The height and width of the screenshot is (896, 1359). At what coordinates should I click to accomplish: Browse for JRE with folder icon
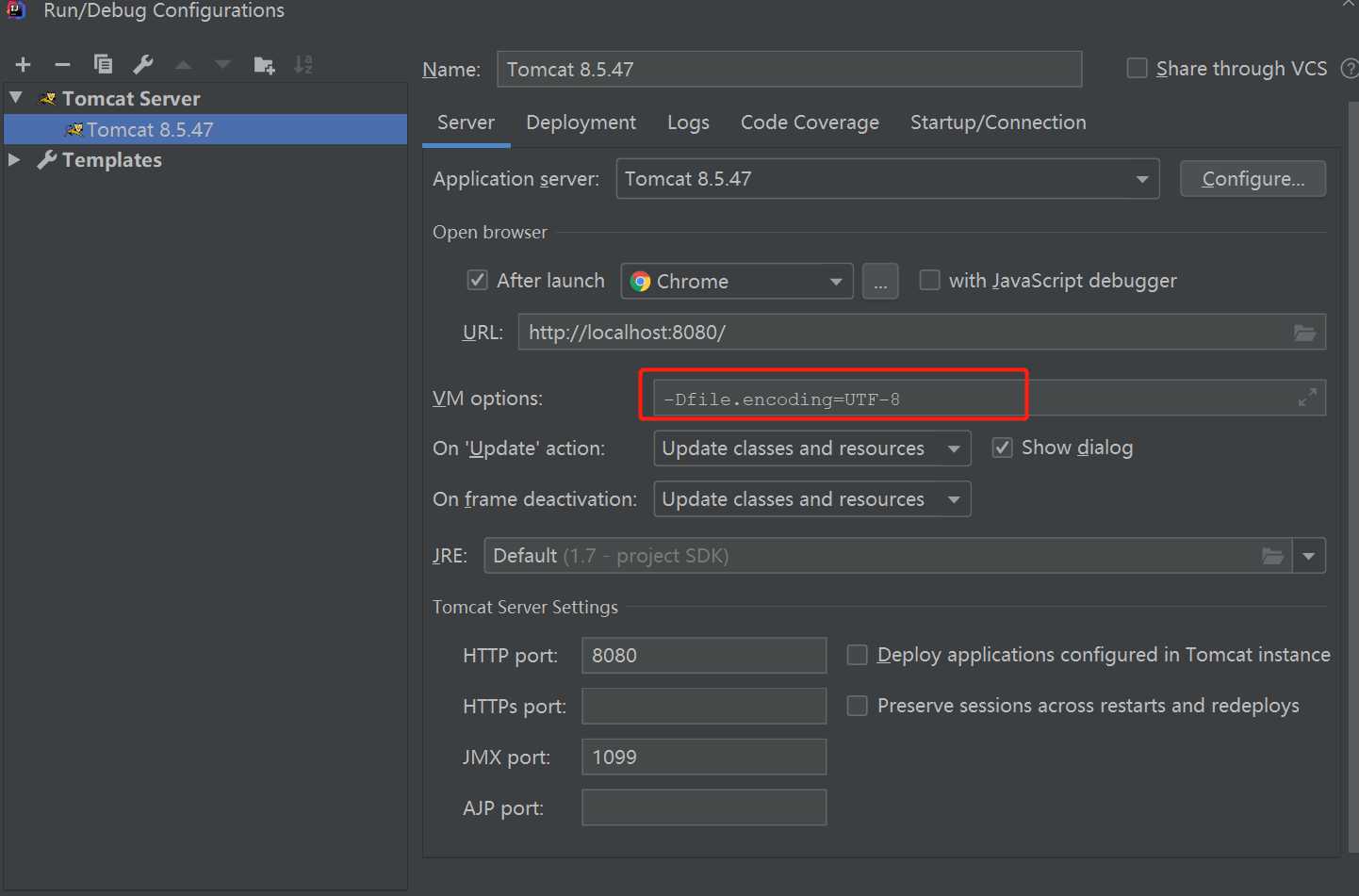pyautogui.click(x=1272, y=556)
